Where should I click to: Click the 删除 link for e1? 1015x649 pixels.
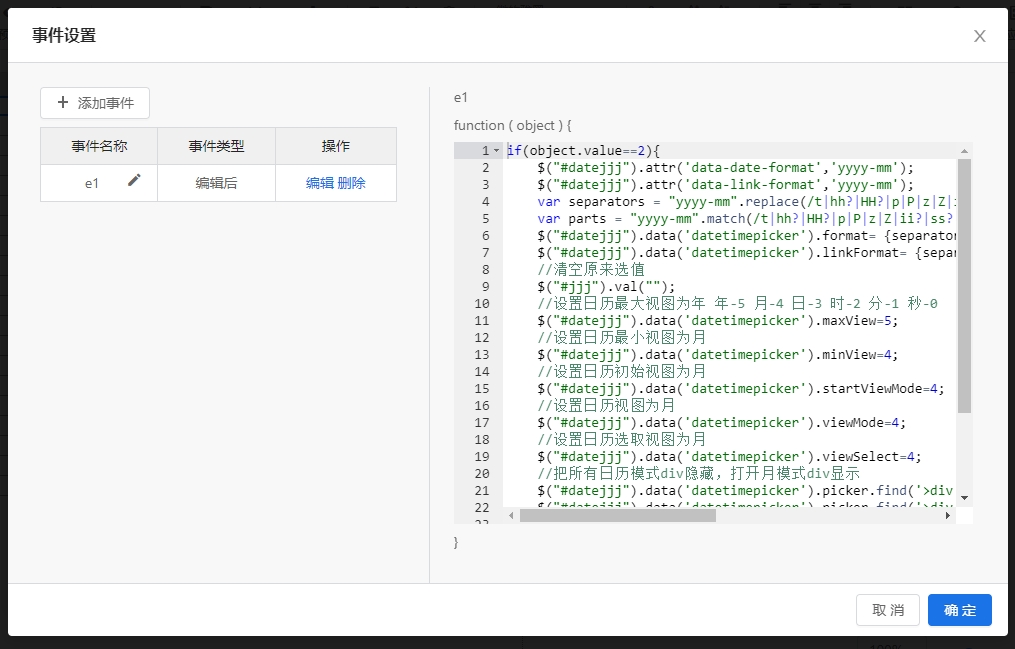352,183
